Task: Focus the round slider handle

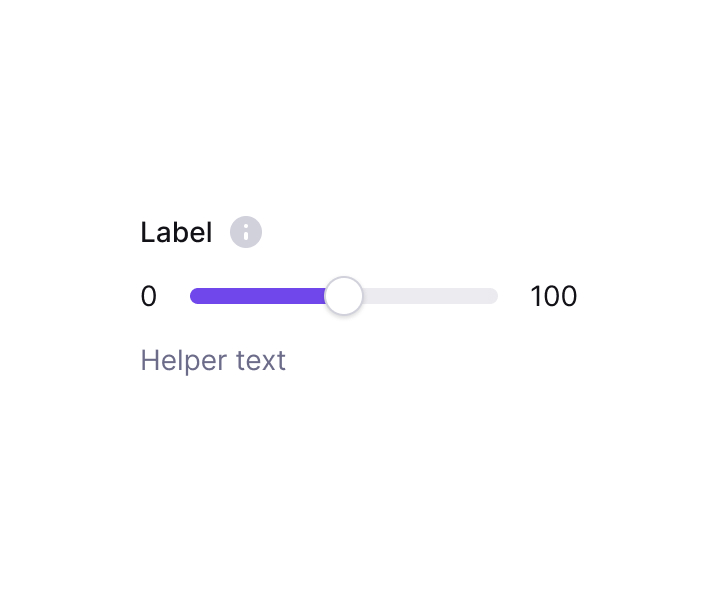Action: click(343, 296)
